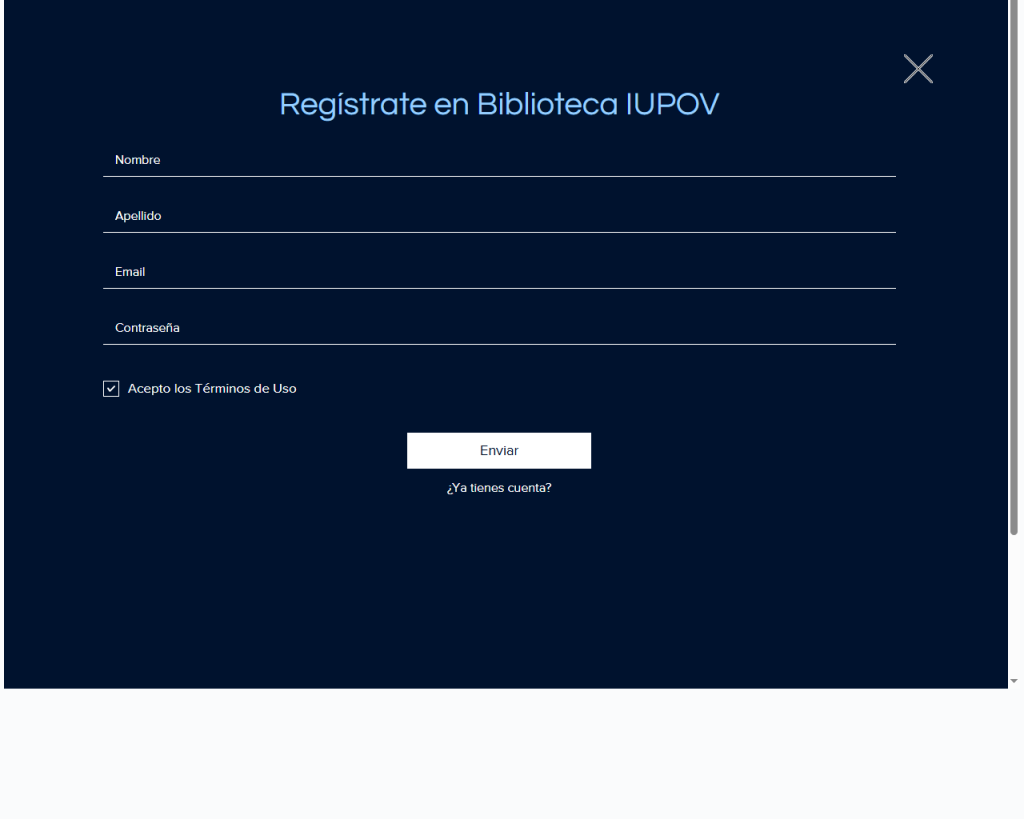This screenshot has height=819, width=1024.
Task: Click the 'Email' placeholder label
Action: [130, 272]
